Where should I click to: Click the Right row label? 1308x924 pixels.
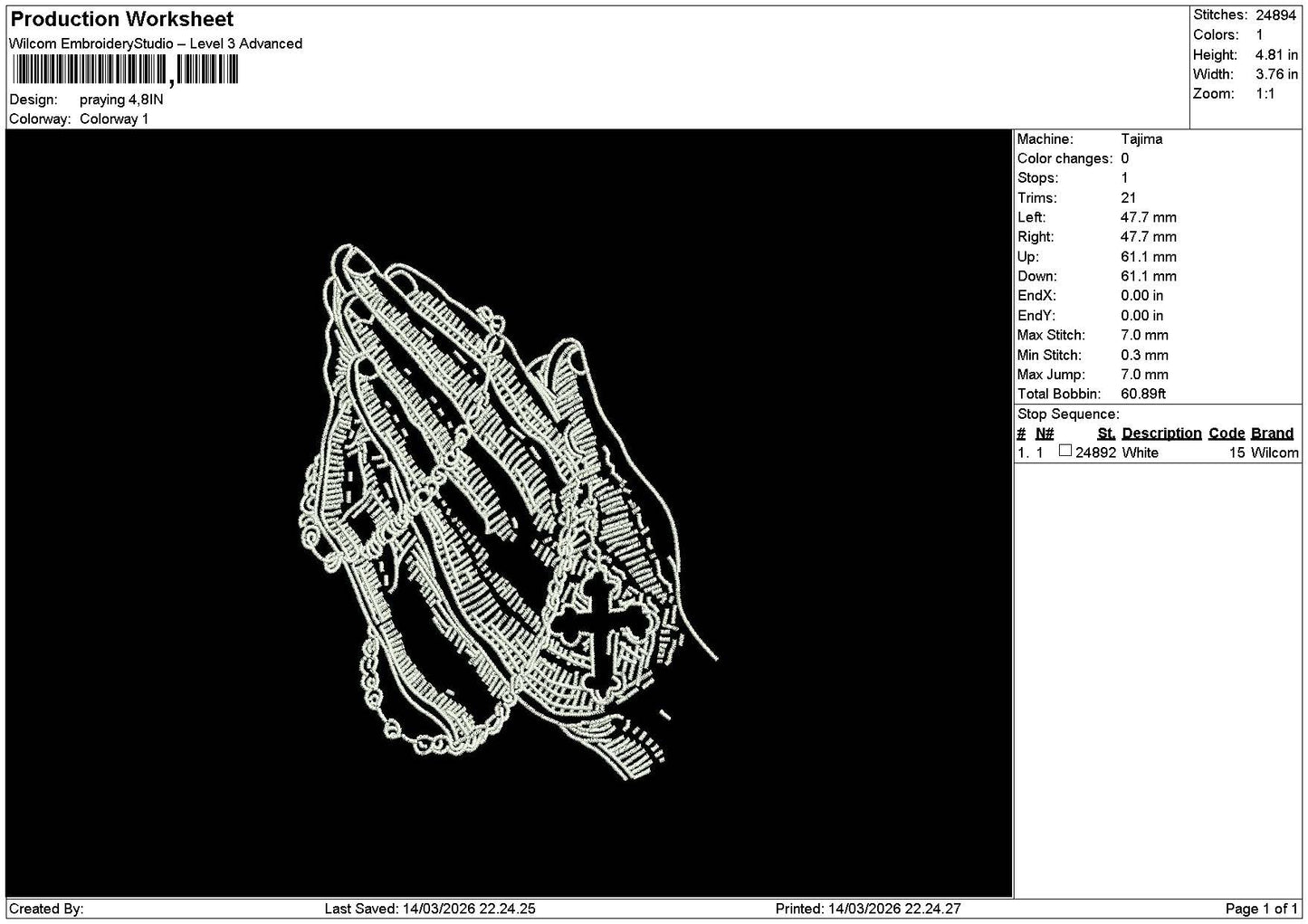click(x=1035, y=237)
